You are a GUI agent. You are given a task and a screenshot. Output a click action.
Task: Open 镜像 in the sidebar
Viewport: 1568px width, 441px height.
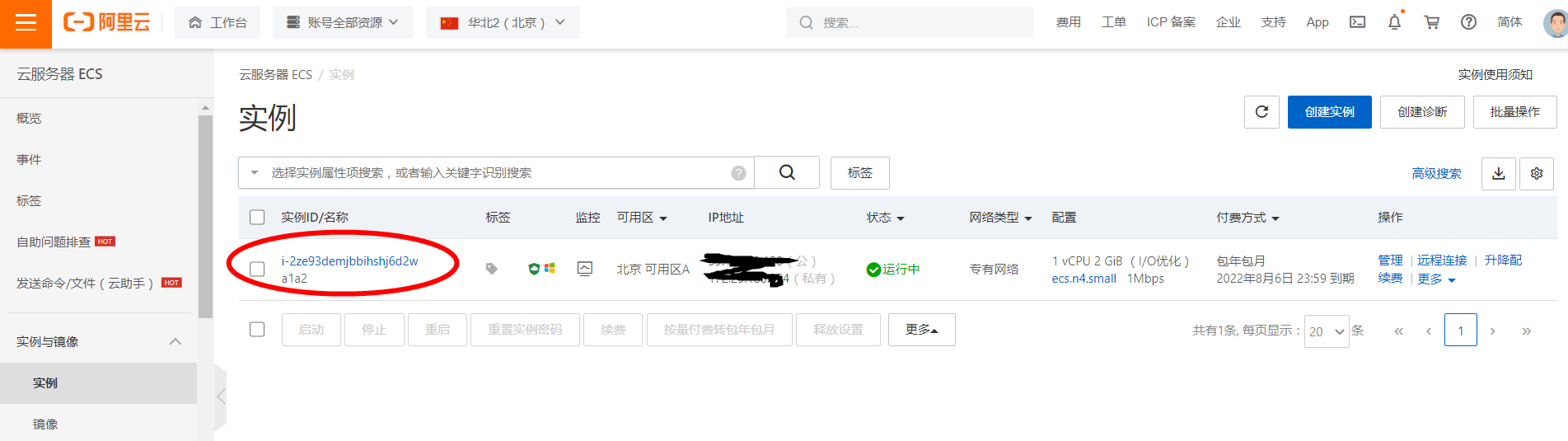click(45, 424)
